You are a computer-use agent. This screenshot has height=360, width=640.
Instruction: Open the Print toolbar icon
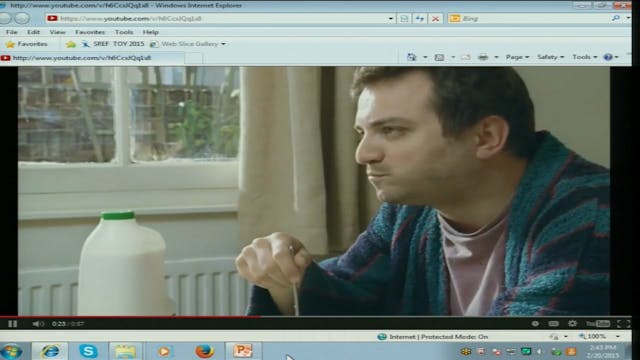coord(483,57)
